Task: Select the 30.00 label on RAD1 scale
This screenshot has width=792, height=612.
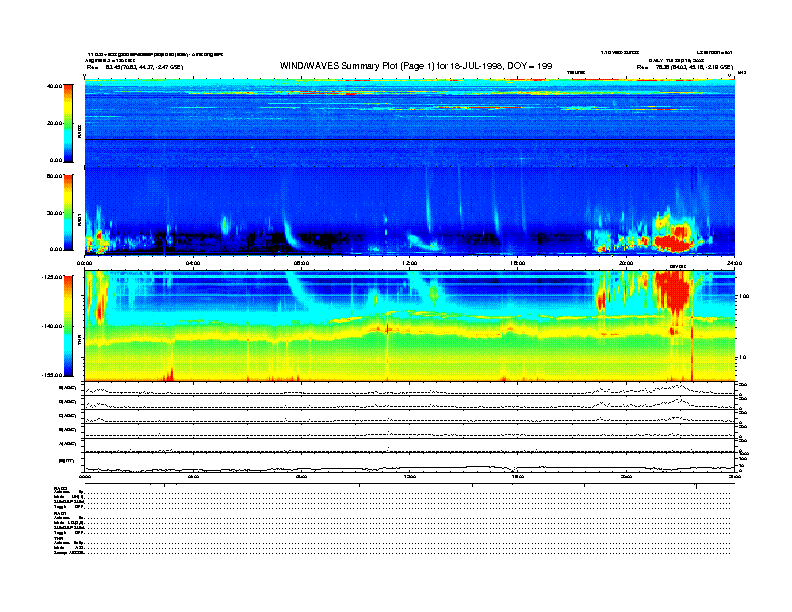Action: (54, 213)
